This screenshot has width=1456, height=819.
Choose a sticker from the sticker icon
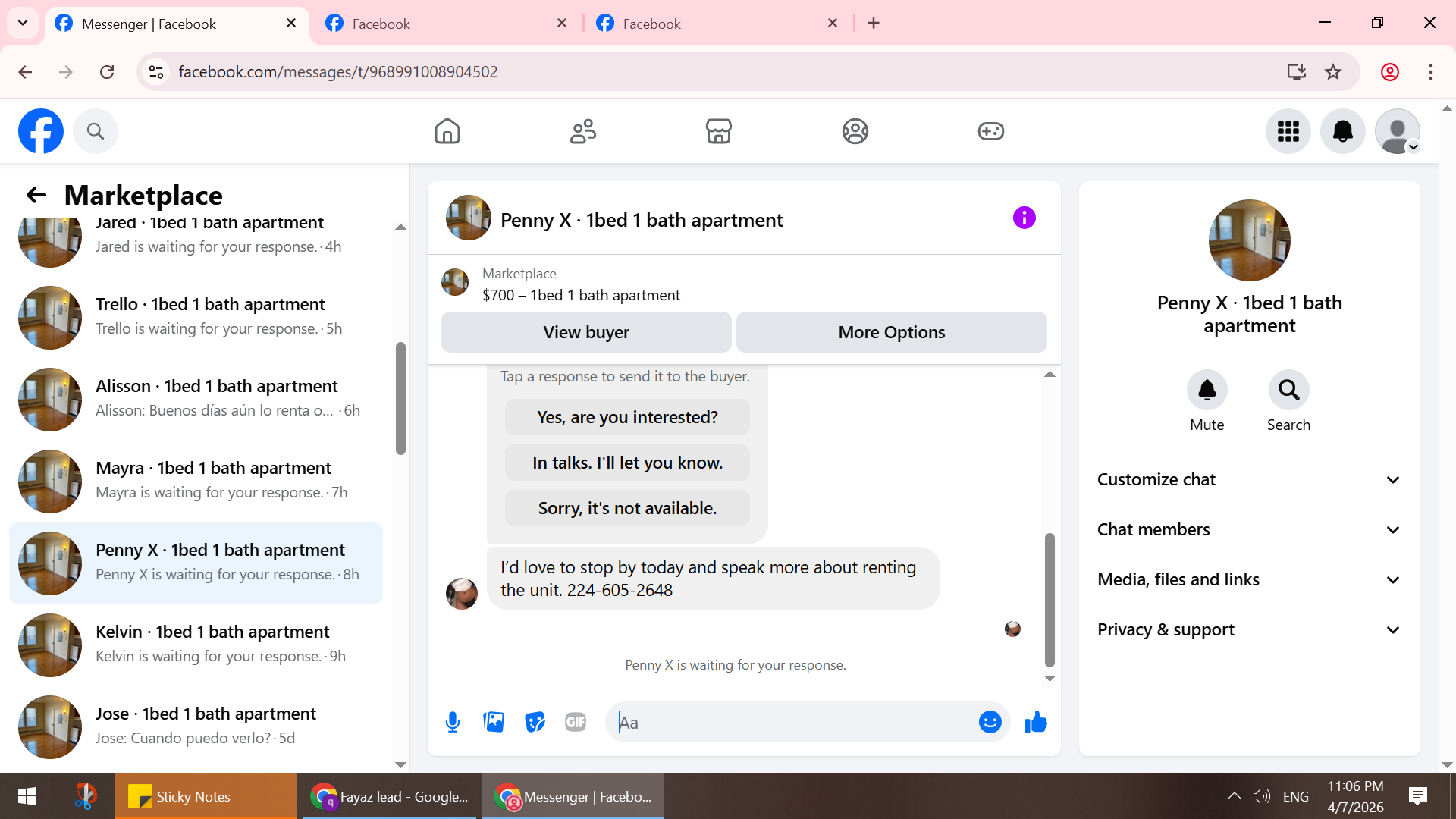pos(535,723)
